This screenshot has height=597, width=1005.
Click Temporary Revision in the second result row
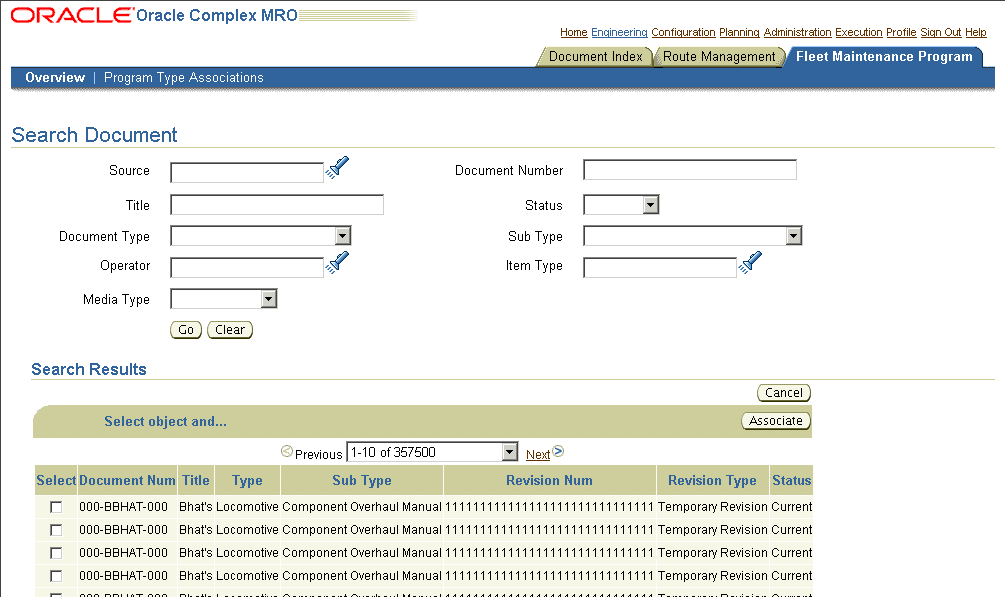[713, 530]
